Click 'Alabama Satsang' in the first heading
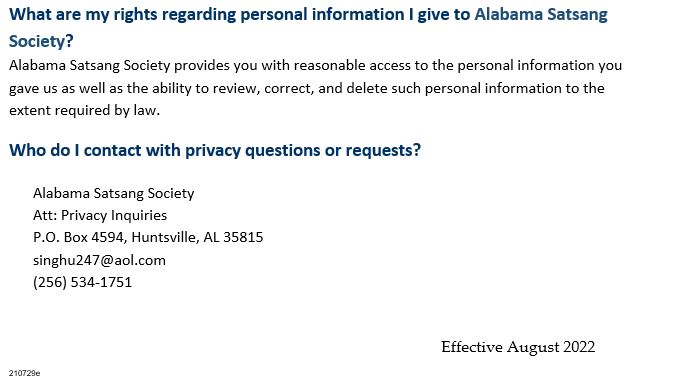This screenshot has height=382, width=681. click(x=541, y=14)
